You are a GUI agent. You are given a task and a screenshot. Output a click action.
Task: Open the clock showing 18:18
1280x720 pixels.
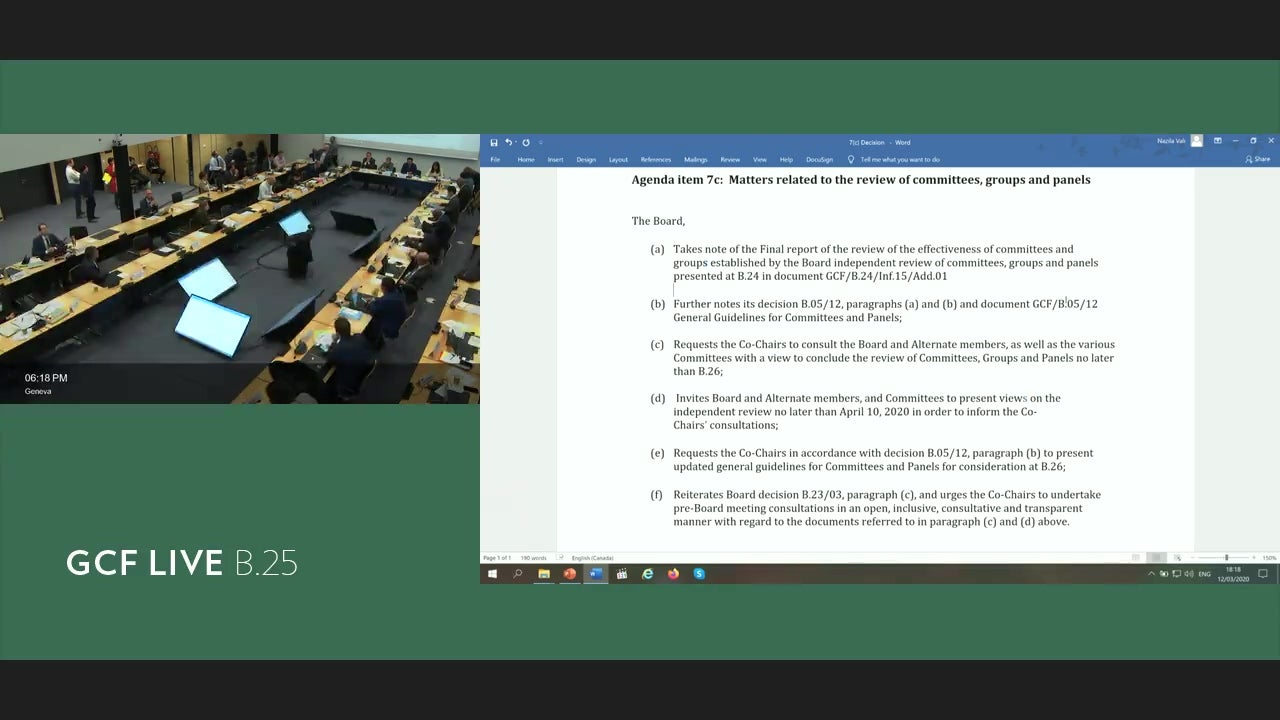[1233, 574]
